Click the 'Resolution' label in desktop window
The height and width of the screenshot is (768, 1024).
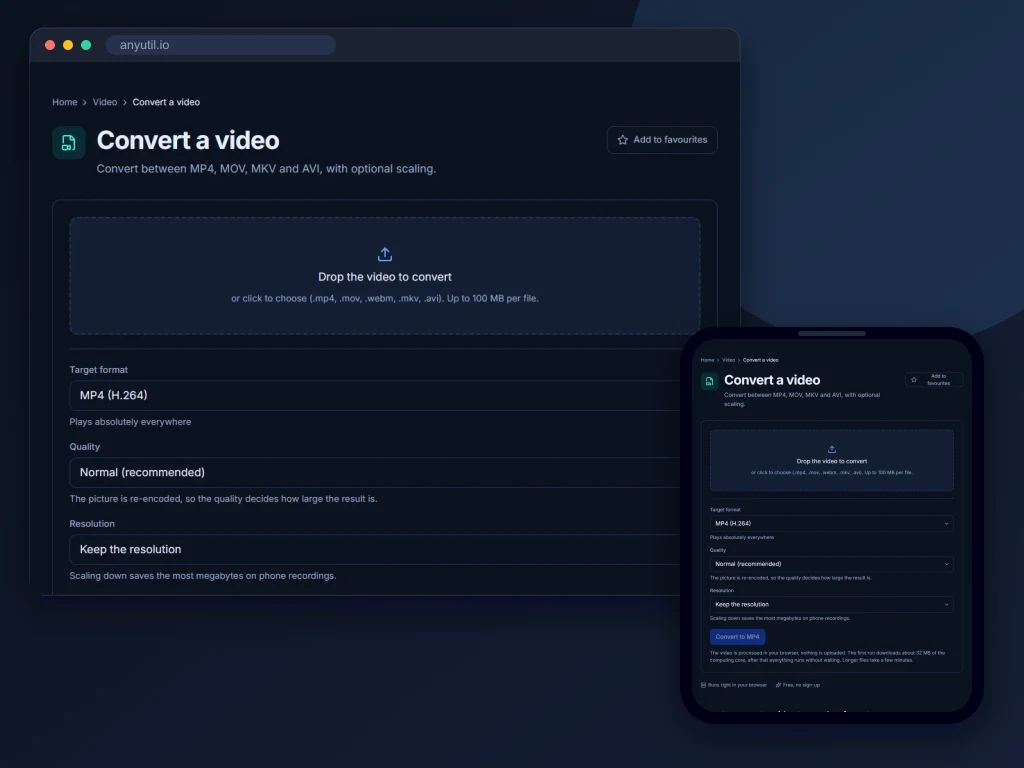tap(92, 524)
